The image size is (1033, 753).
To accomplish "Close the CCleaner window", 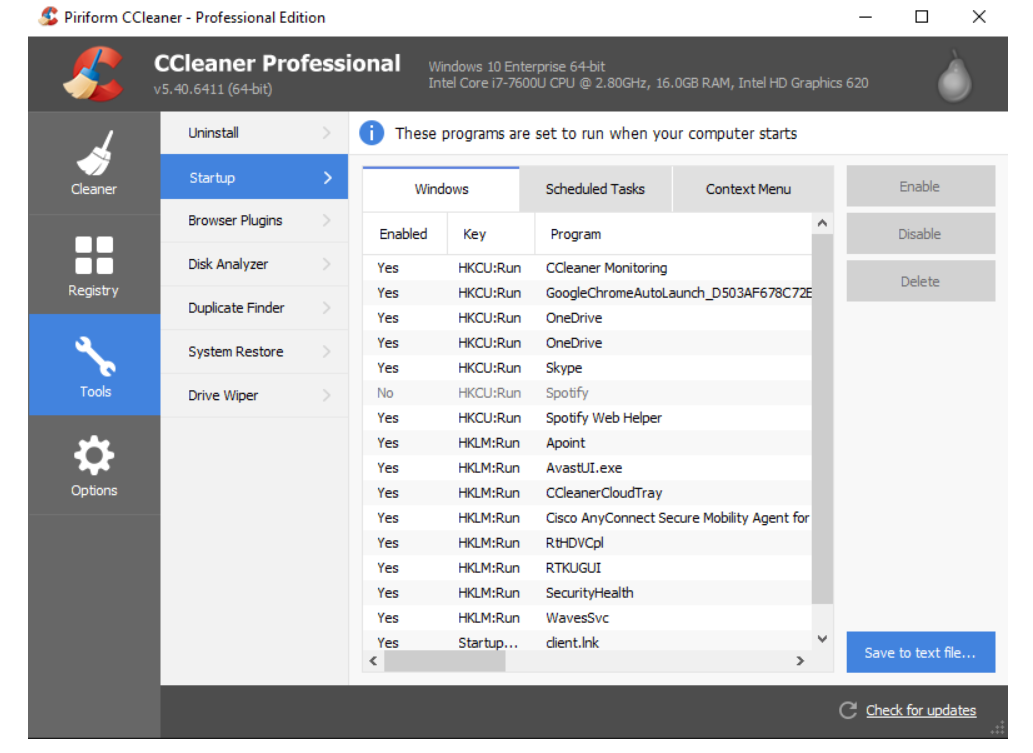I will tap(979, 16).
